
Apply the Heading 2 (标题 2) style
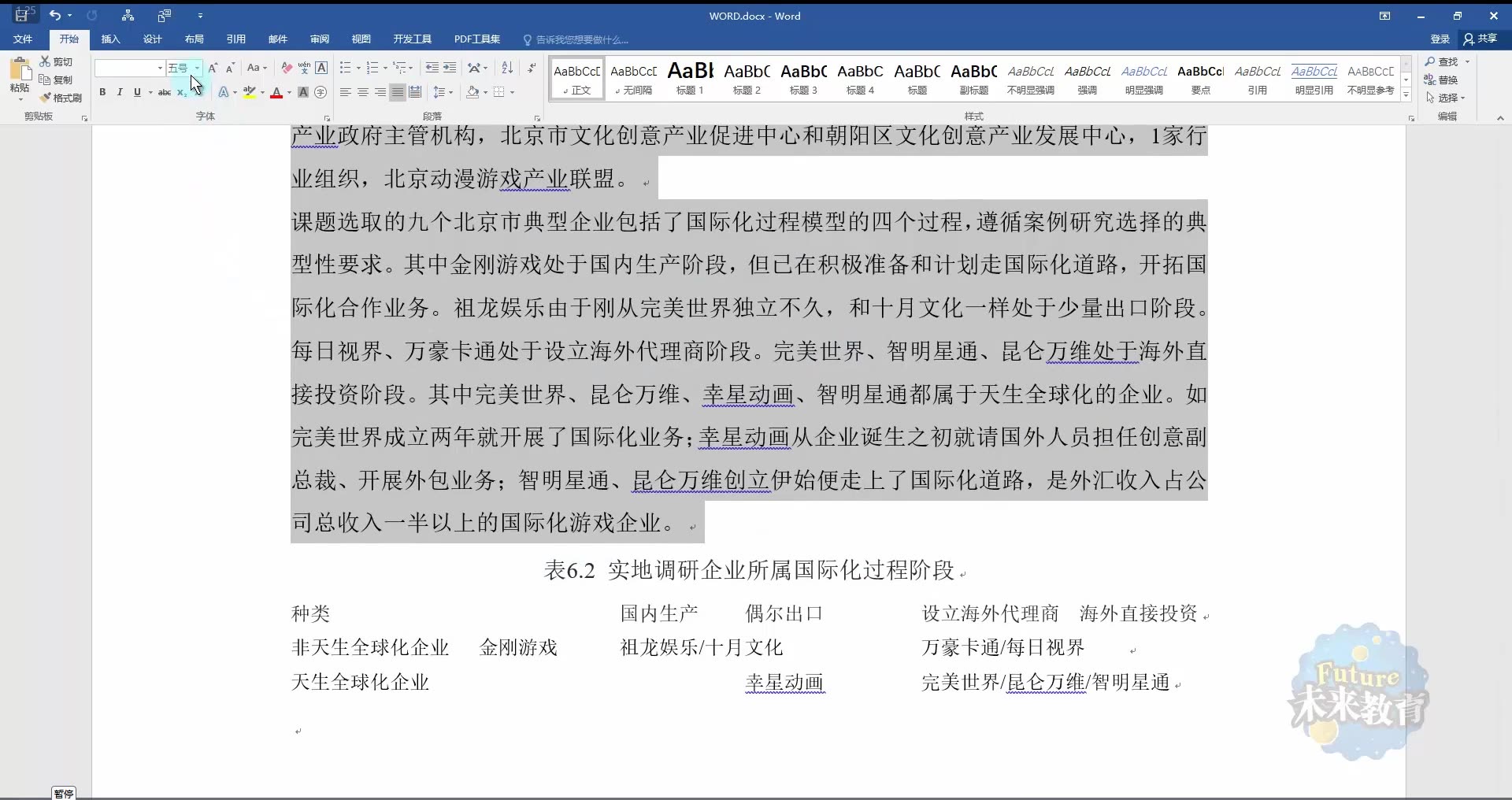[x=747, y=78]
